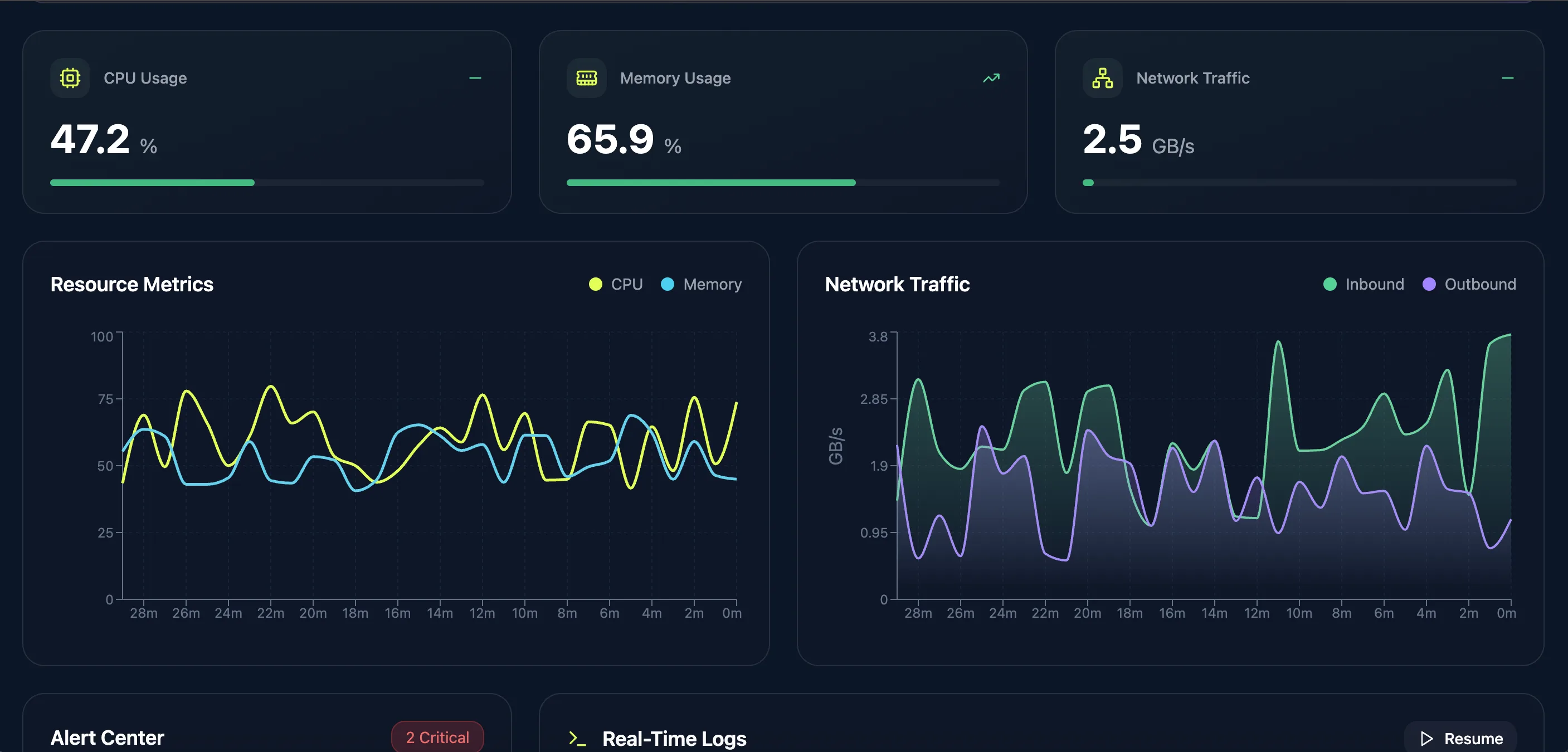Expand the Alert Center section
1568x752 pixels.
tap(107, 738)
